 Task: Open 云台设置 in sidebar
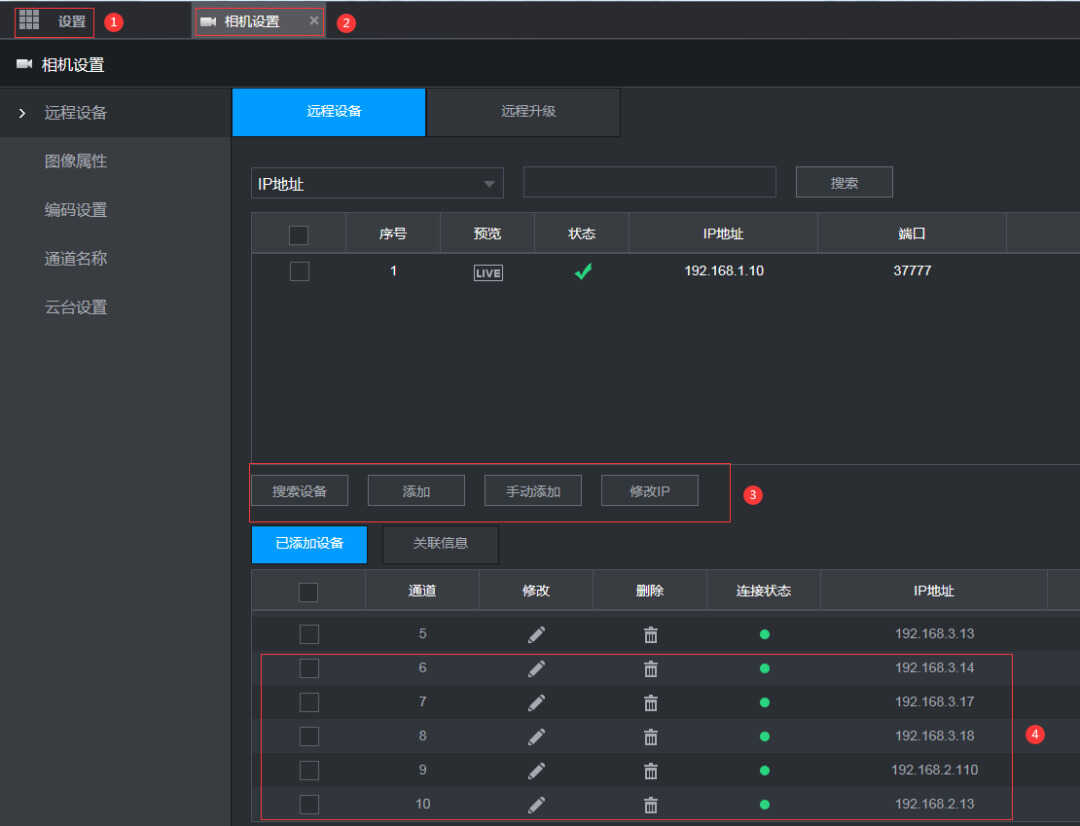(76, 307)
